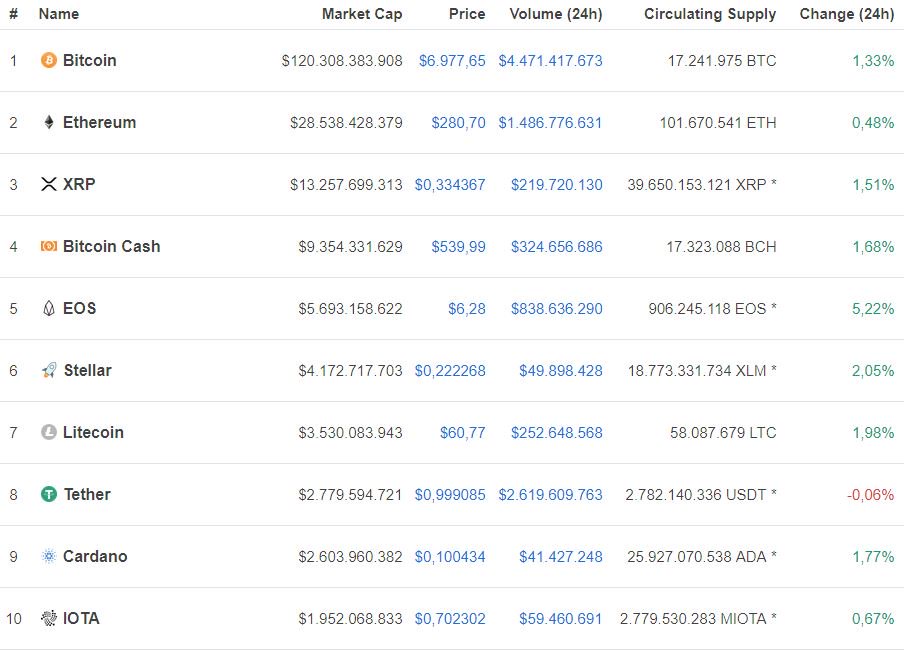Sort by the Volume (24h) column header

tap(556, 14)
